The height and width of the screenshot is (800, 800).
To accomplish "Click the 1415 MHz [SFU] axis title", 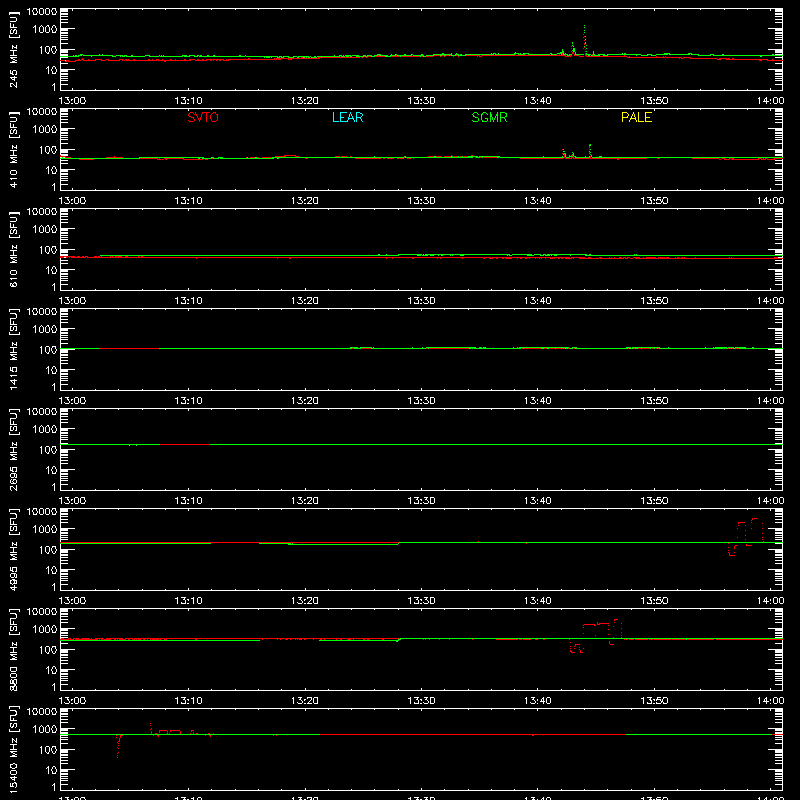I will 13,349.
